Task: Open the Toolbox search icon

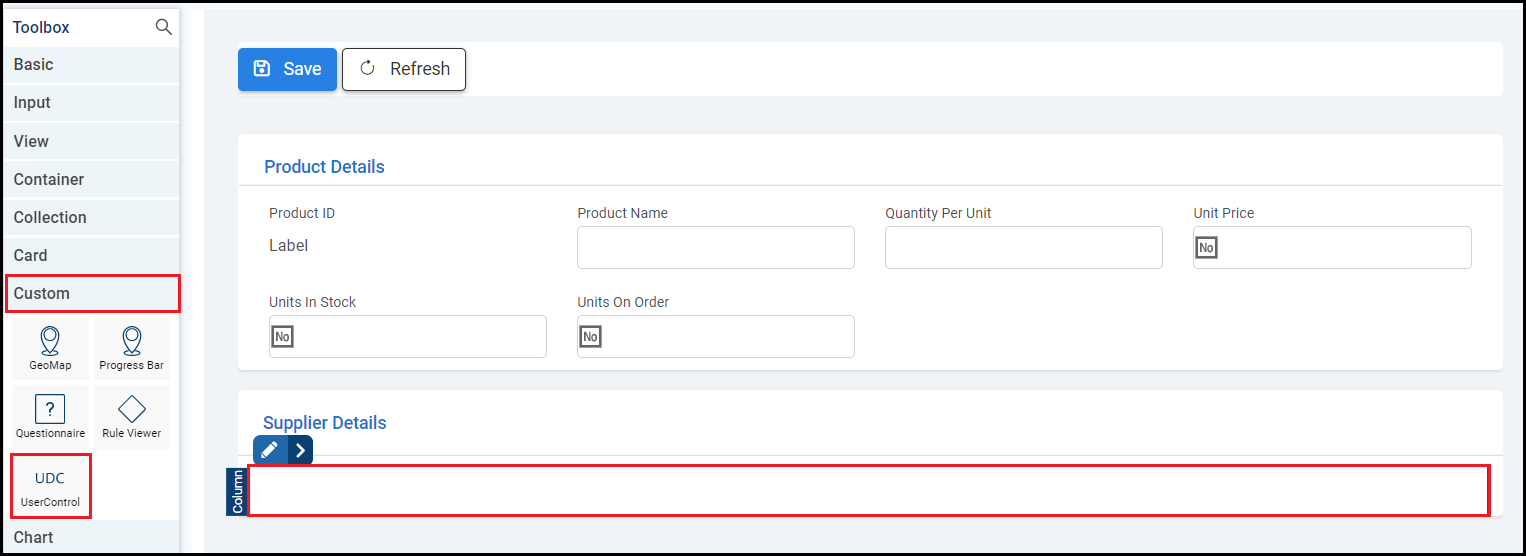Action: point(164,27)
